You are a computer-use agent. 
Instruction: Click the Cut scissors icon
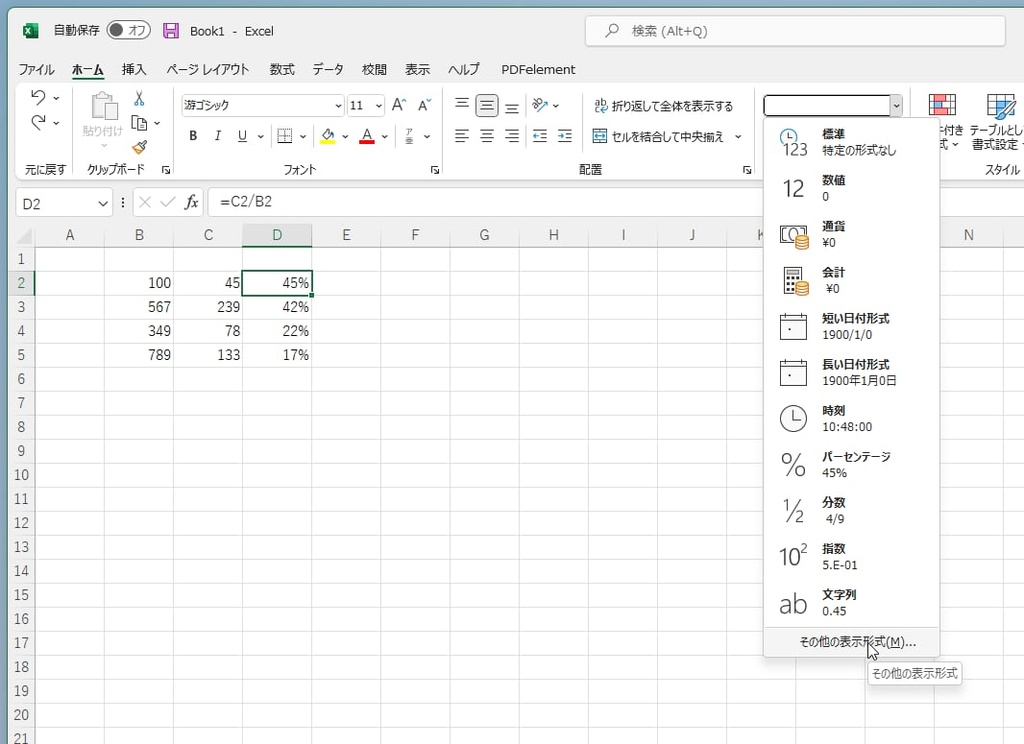tap(138, 99)
